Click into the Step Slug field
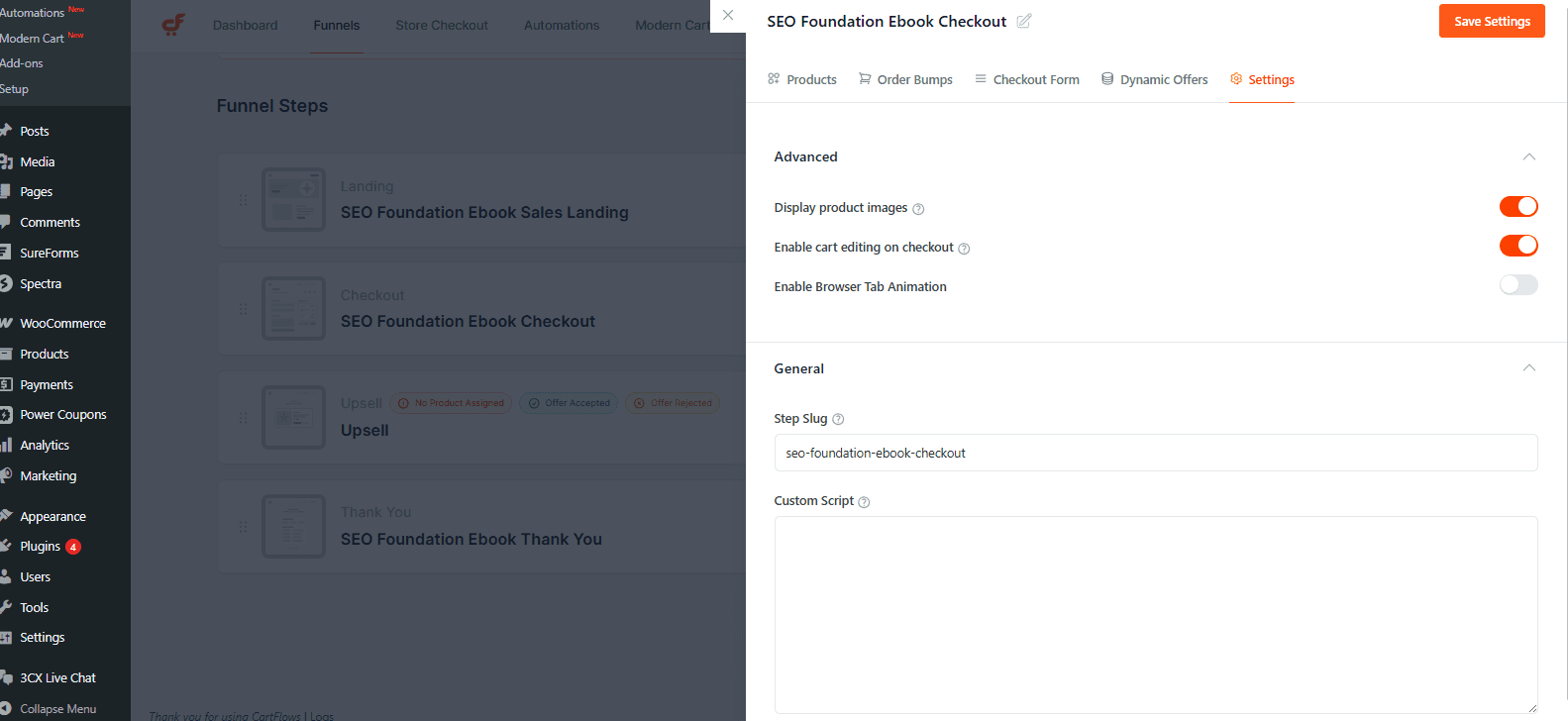1568x721 pixels. pos(1155,453)
